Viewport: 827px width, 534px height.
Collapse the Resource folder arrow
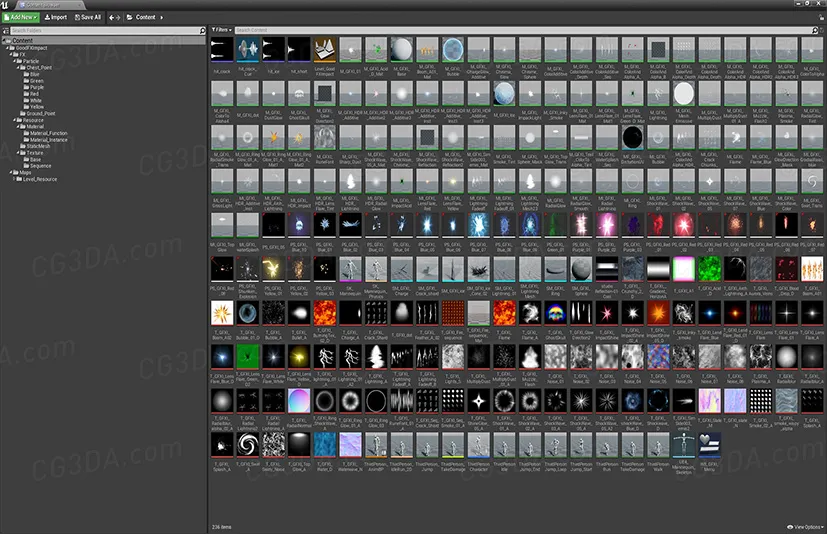pos(14,120)
